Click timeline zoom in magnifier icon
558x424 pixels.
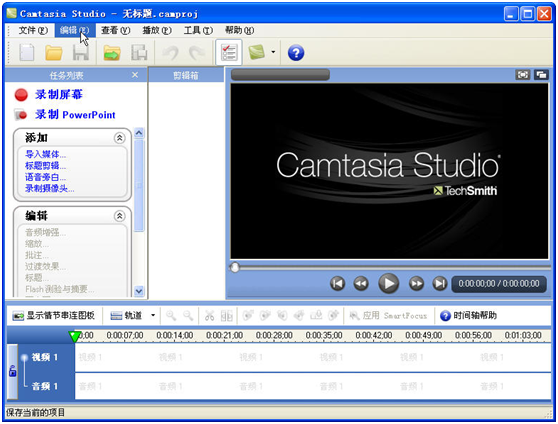click(x=171, y=315)
